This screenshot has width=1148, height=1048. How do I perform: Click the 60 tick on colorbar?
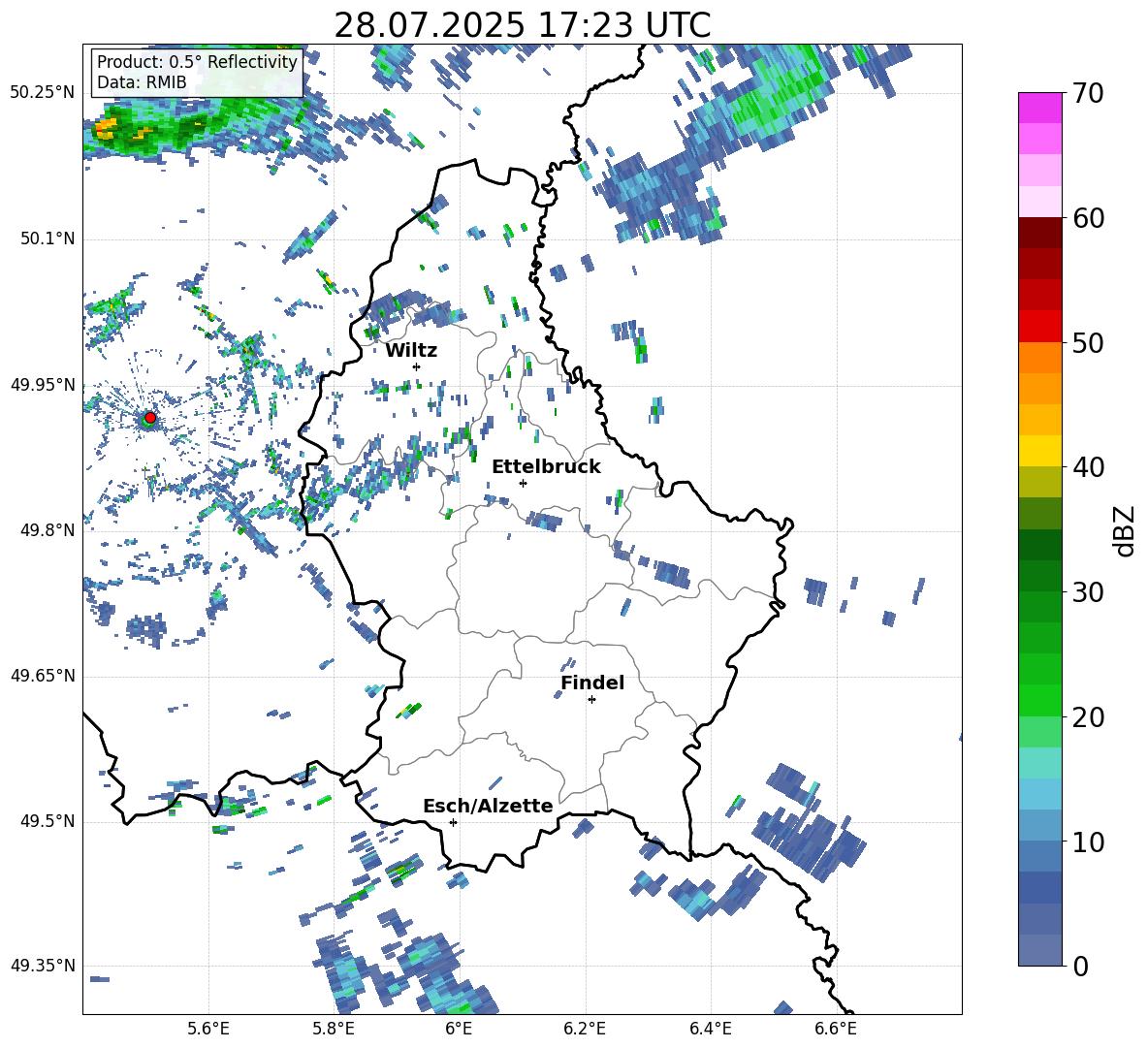[x=1088, y=218]
